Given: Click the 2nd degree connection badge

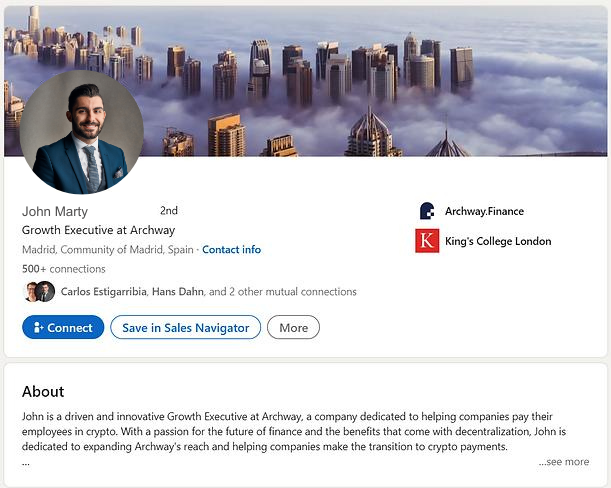Looking at the screenshot, I should pos(169,211).
